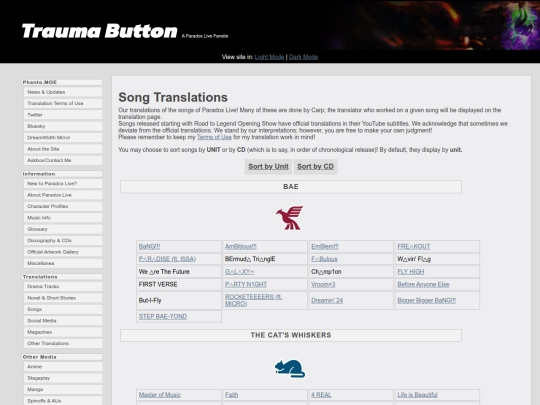Open Anime under Other Media
This screenshot has height=405, width=540.
63,367
